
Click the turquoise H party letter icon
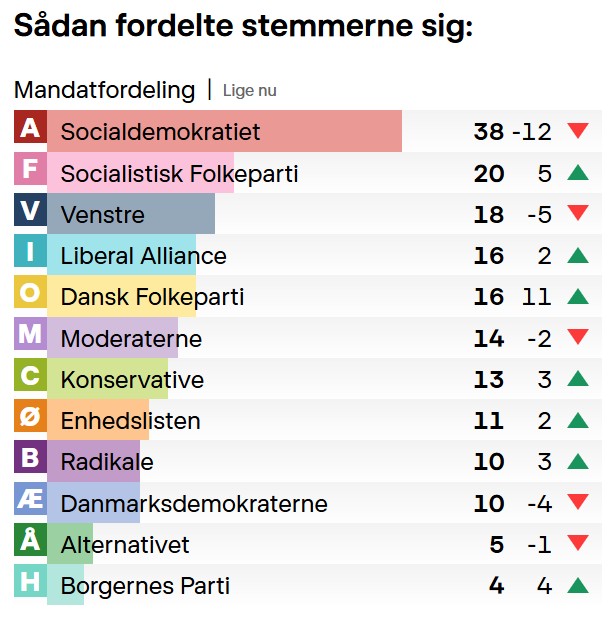(x=30, y=583)
